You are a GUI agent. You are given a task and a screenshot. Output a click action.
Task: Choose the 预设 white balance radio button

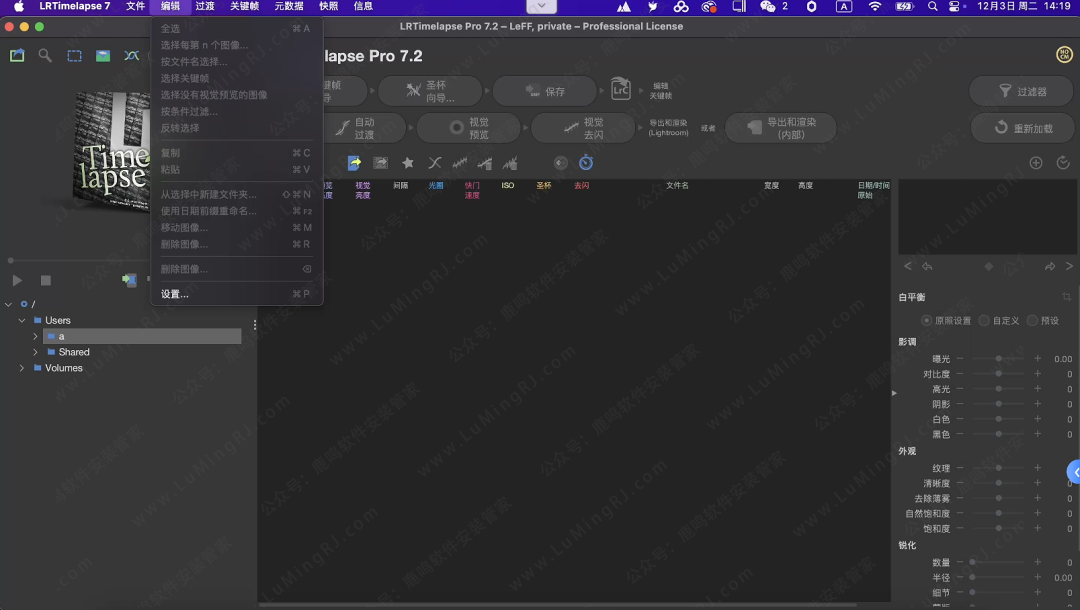pos(1032,320)
